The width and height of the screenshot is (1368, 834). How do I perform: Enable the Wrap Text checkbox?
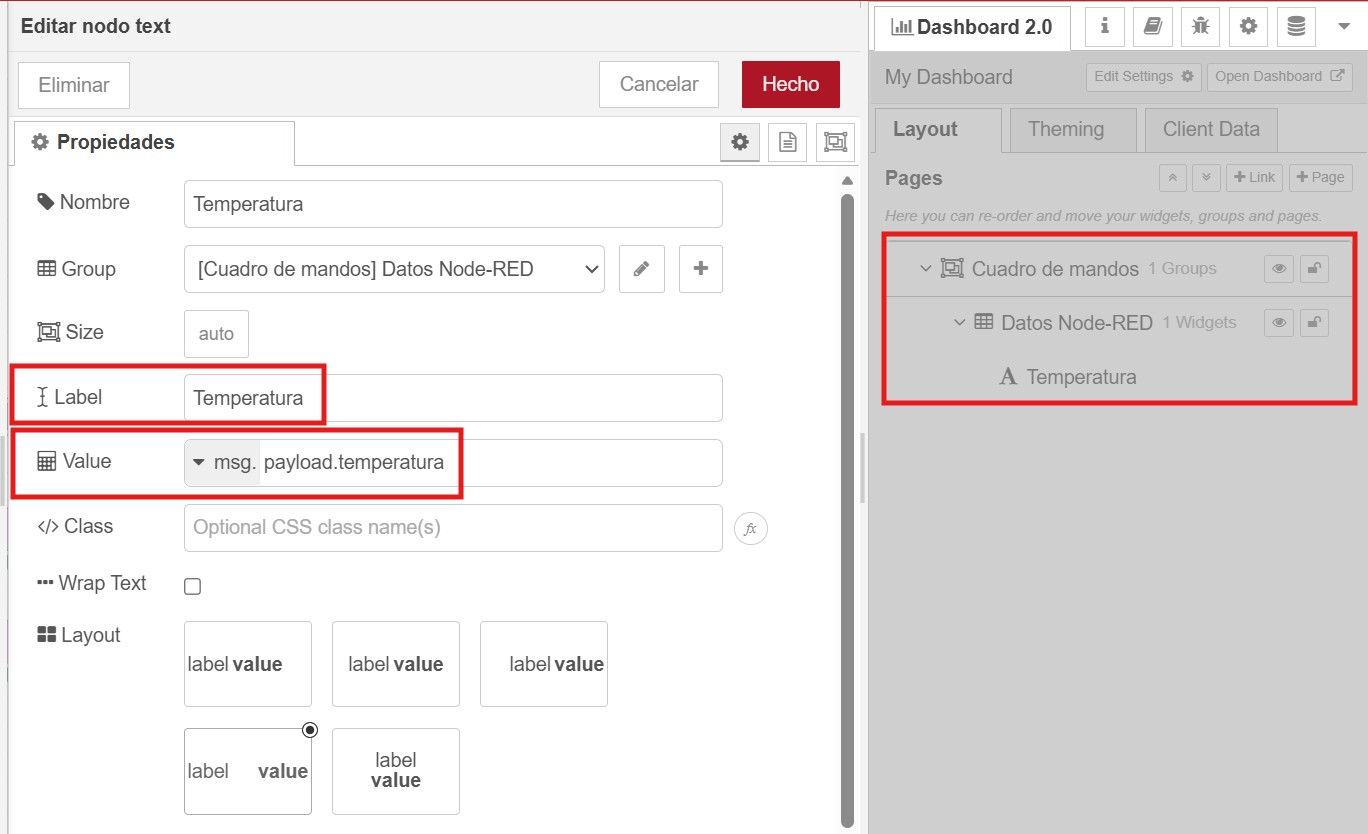click(192, 586)
